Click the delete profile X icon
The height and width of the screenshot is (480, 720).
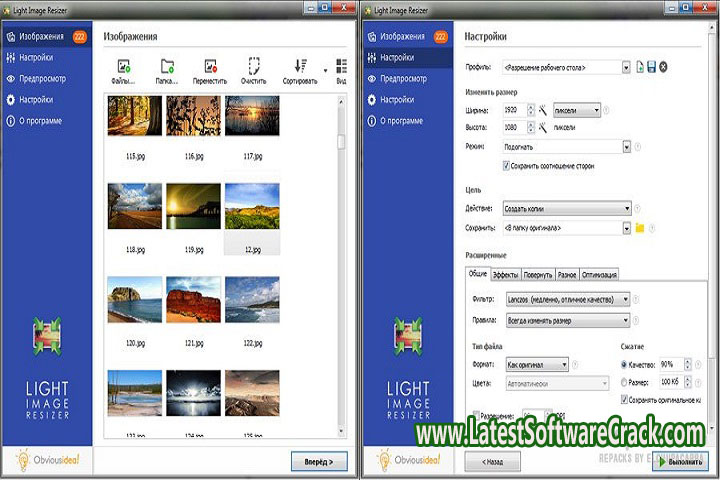663,67
